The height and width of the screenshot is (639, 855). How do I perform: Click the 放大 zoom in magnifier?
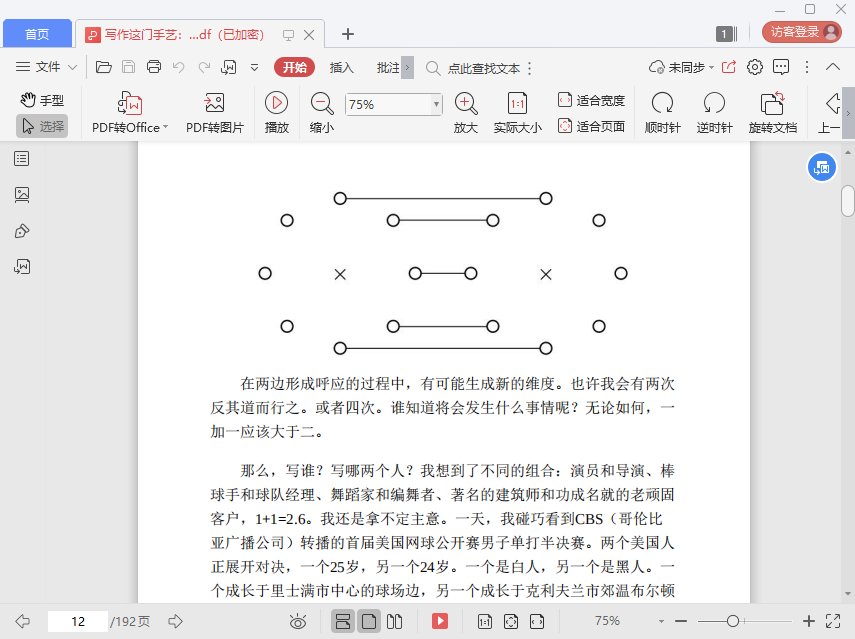[465, 103]
